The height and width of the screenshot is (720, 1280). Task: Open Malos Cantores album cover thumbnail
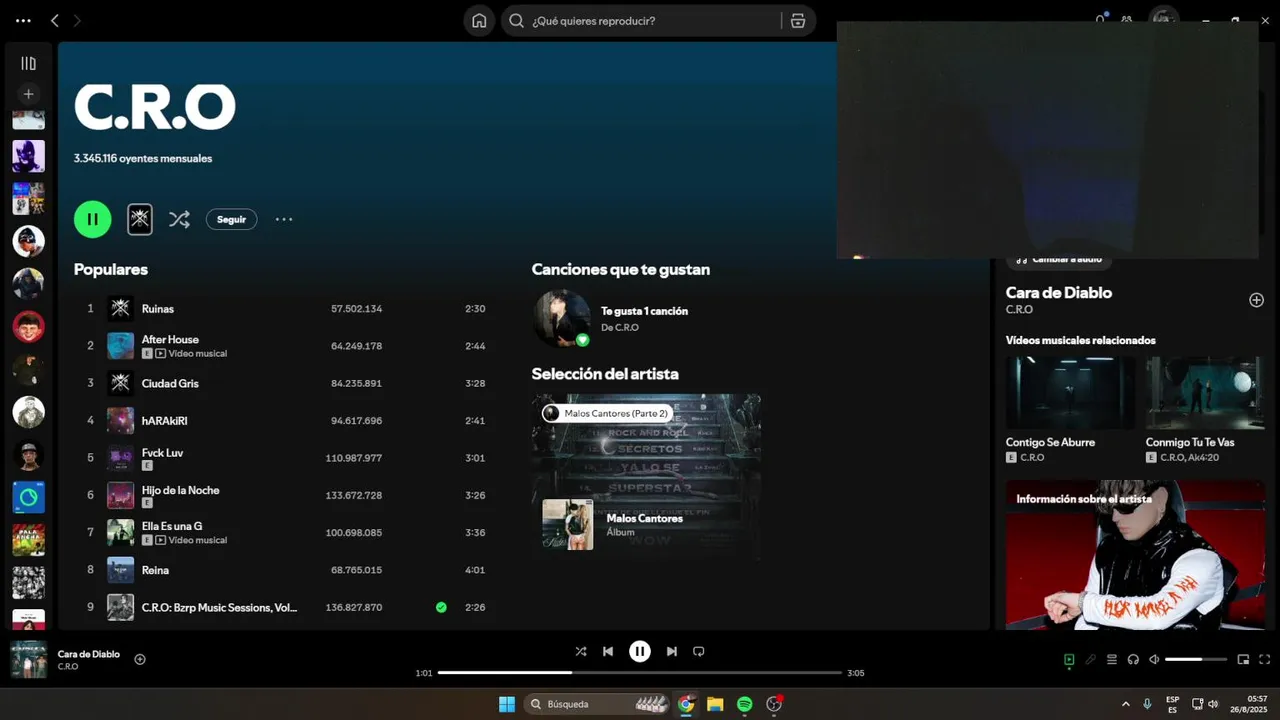click(568, 524)
